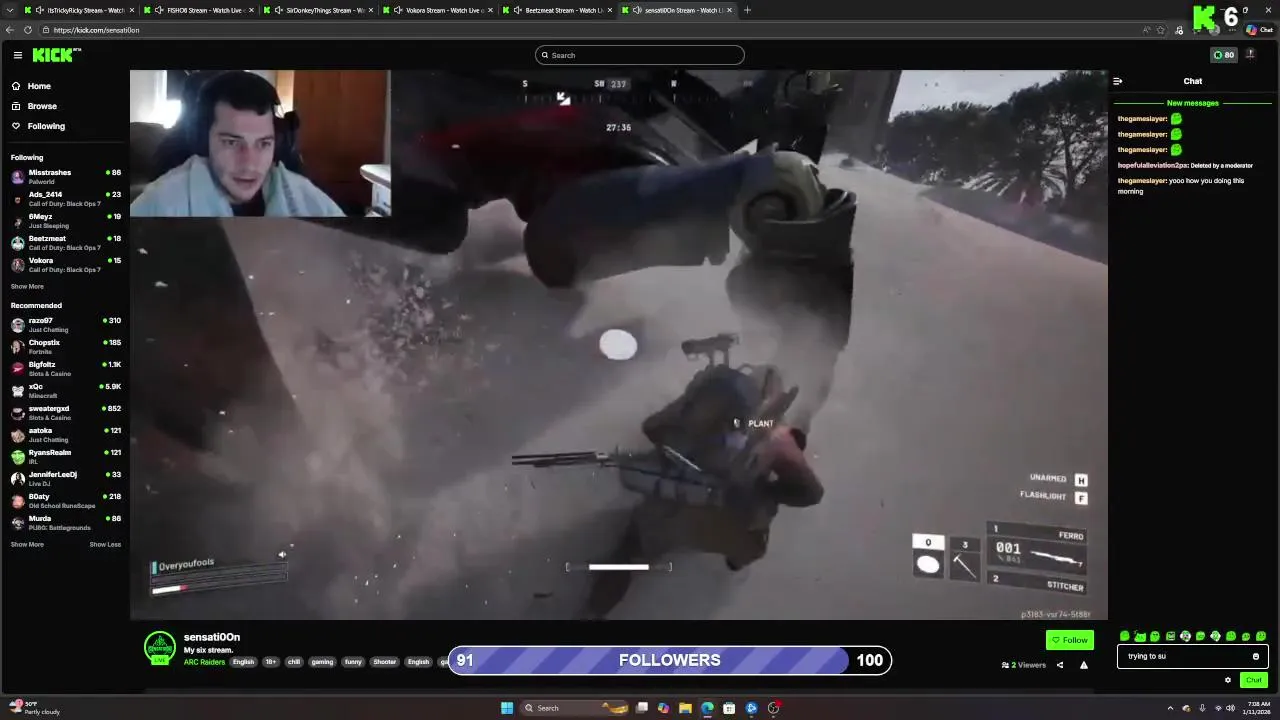Open the hamburger sidebar menu
1280x720 pixels.
click(18, 55)
